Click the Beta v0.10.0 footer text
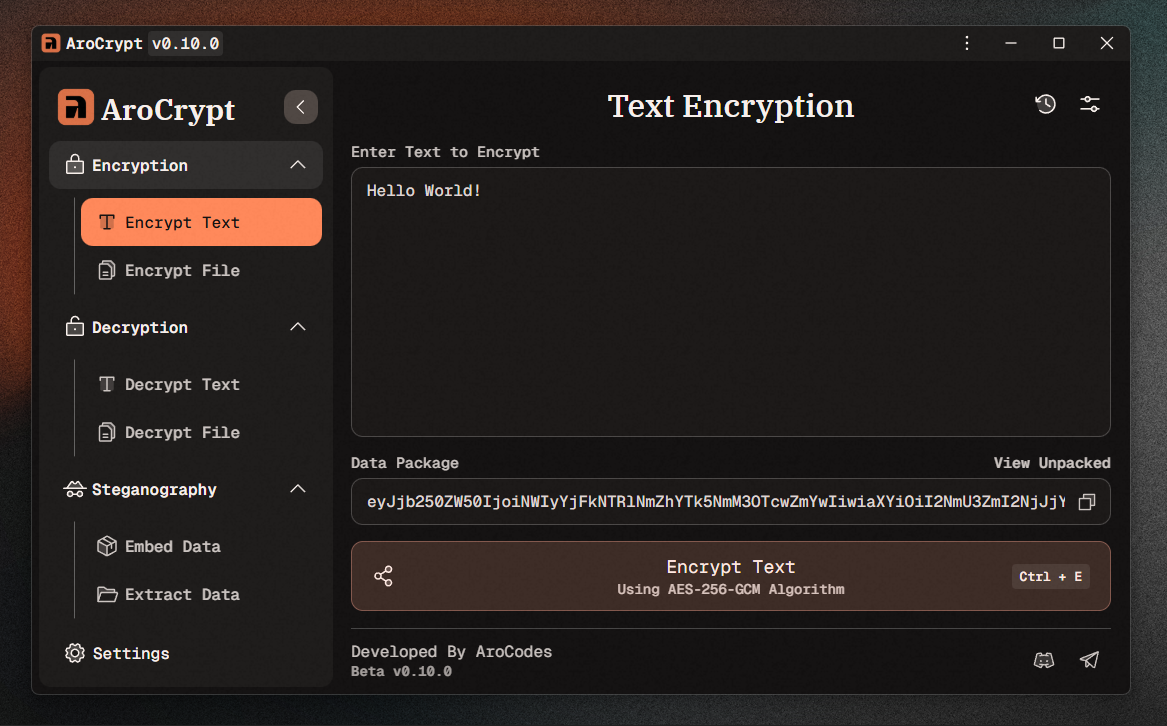 click(401, 672)
